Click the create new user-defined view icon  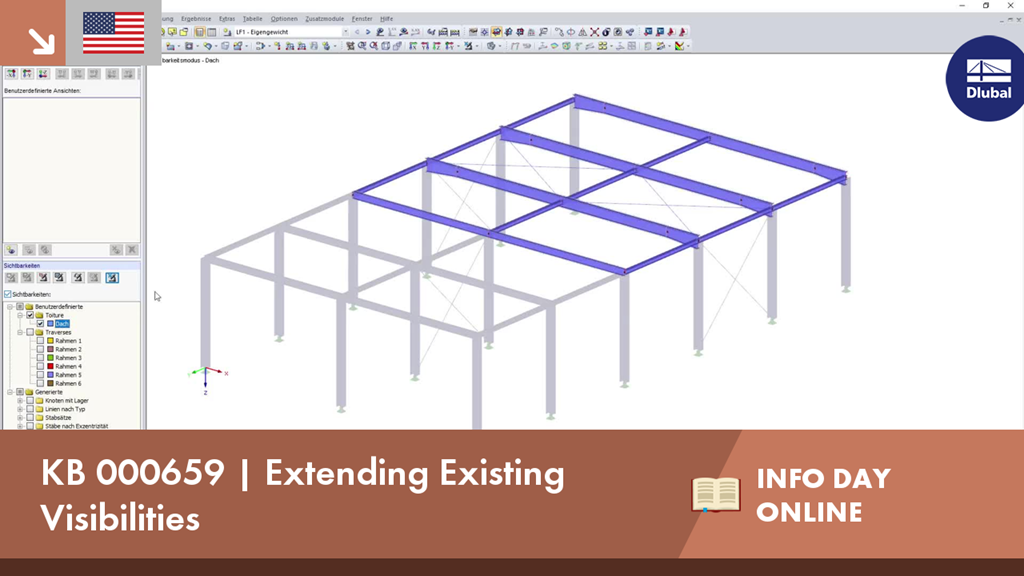coord(11,249)
